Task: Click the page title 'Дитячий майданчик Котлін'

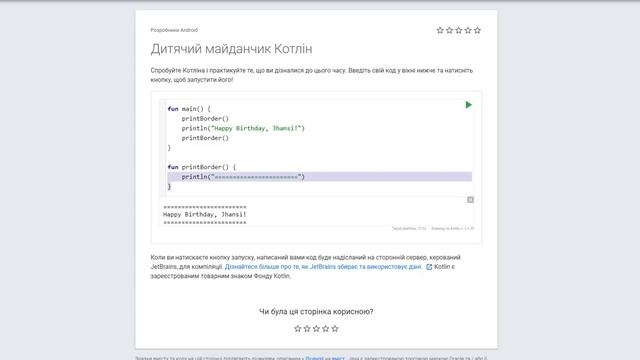Action: pyautogui.click(x=231, y=49)
